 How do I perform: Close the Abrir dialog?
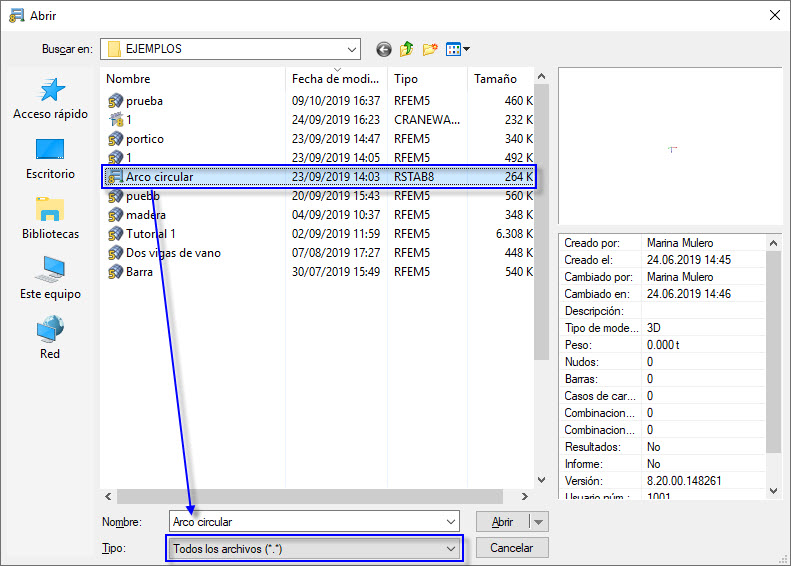[x=775, y=16]
